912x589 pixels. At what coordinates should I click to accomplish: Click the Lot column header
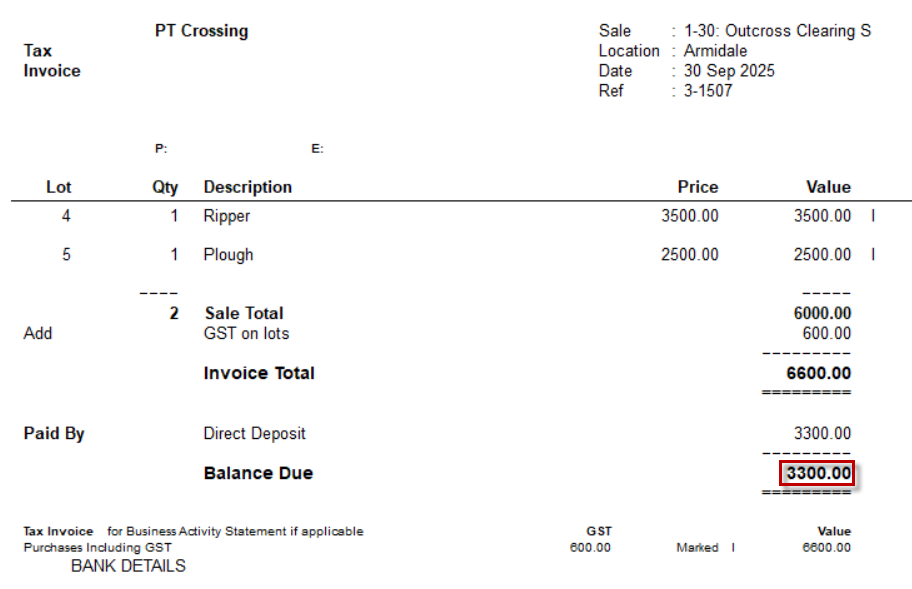click(59, 187)
